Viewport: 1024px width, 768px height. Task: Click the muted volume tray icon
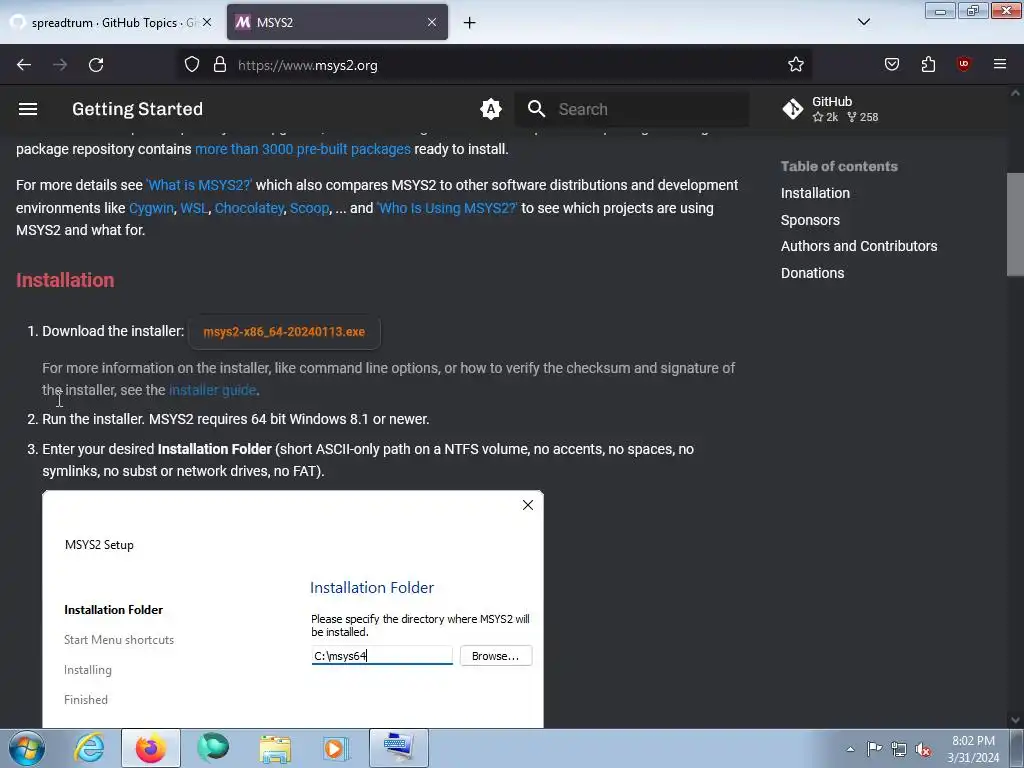pyautogui.click(x=923, y=750)
